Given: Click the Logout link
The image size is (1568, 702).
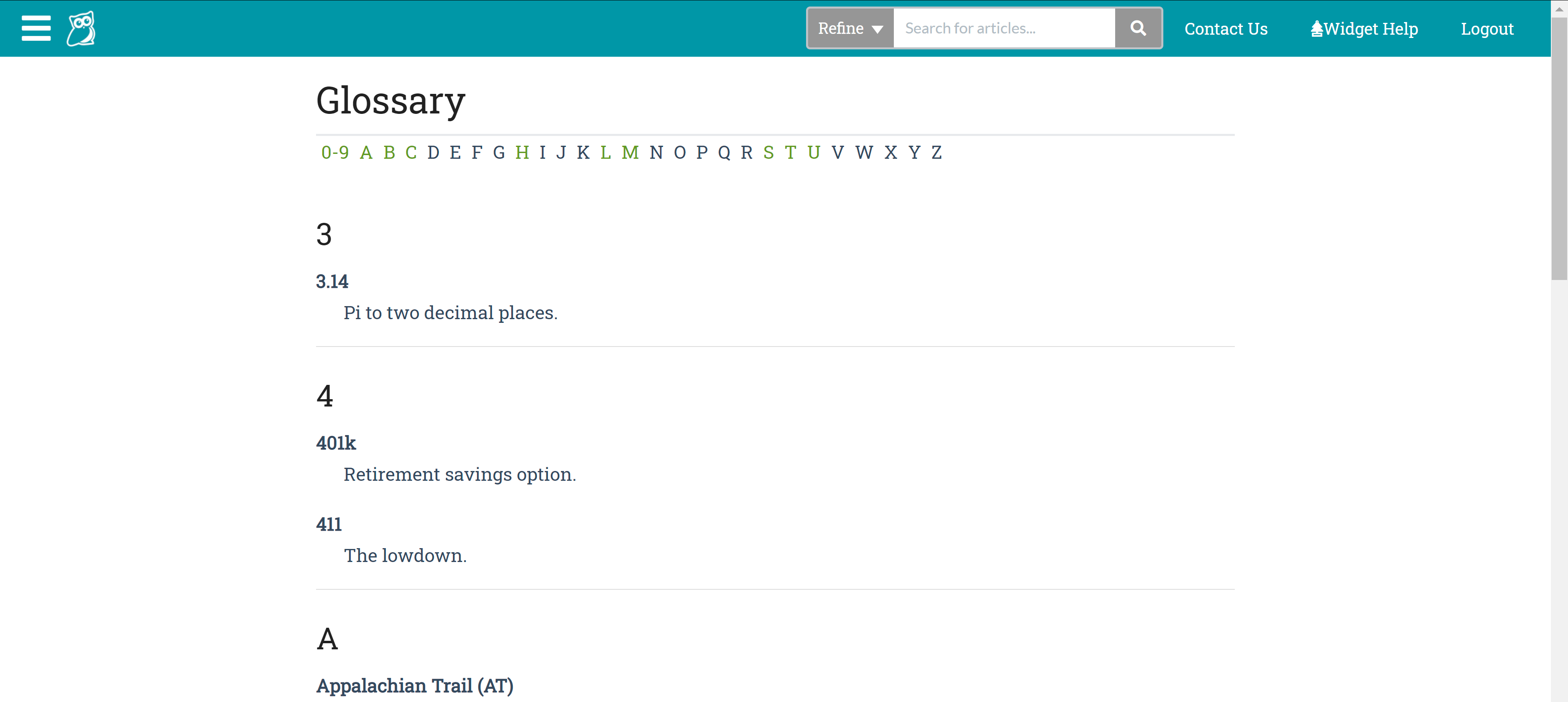Looking at the screenshot, I should (x=1486, y=29).
